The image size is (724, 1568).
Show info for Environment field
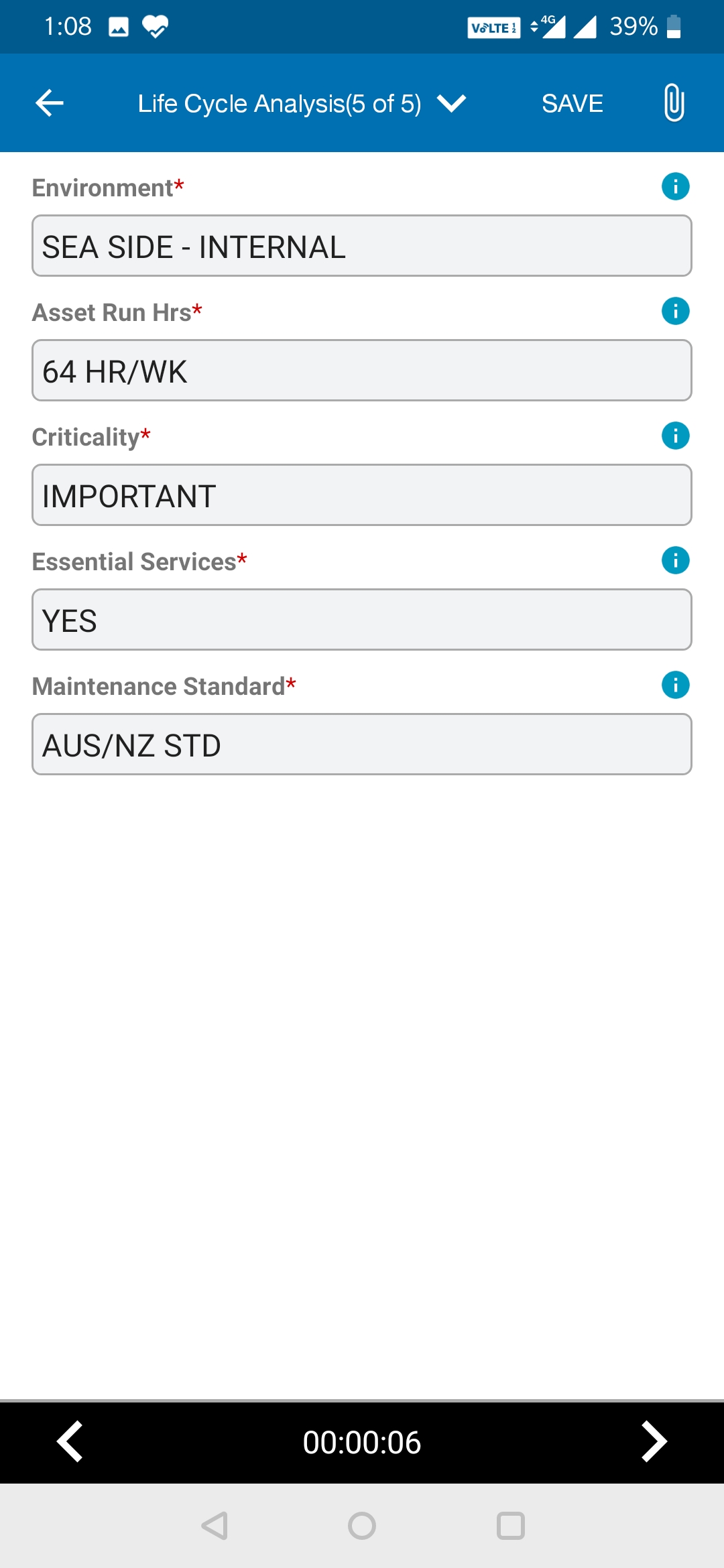[x=676, y=186]
